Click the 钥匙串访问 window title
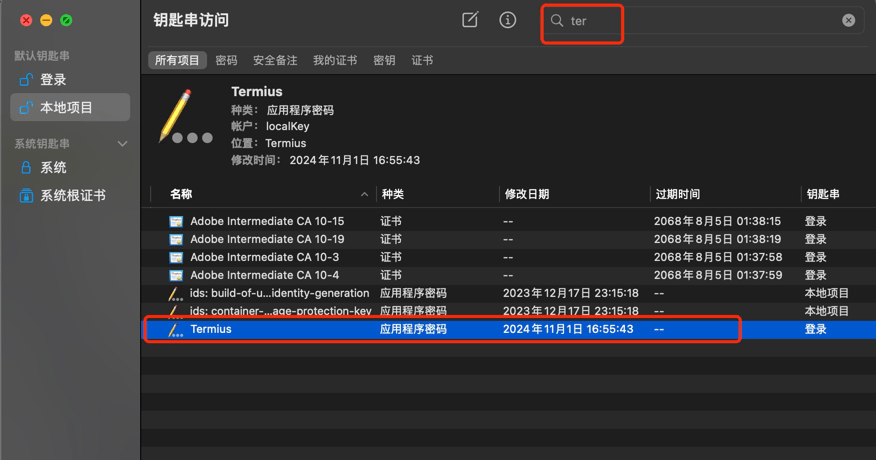This screenshot has height=460, width=876. (191, 20)
